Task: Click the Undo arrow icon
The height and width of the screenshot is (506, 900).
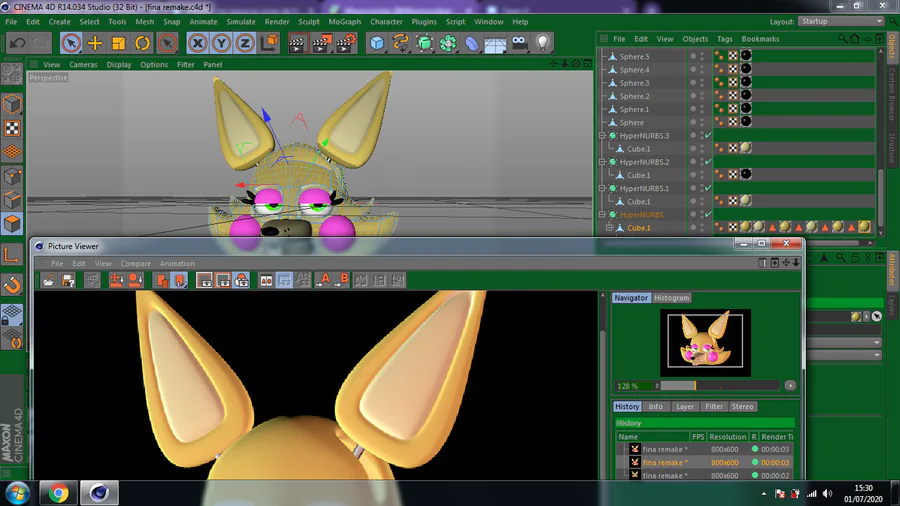Action: tap(18, 43)
